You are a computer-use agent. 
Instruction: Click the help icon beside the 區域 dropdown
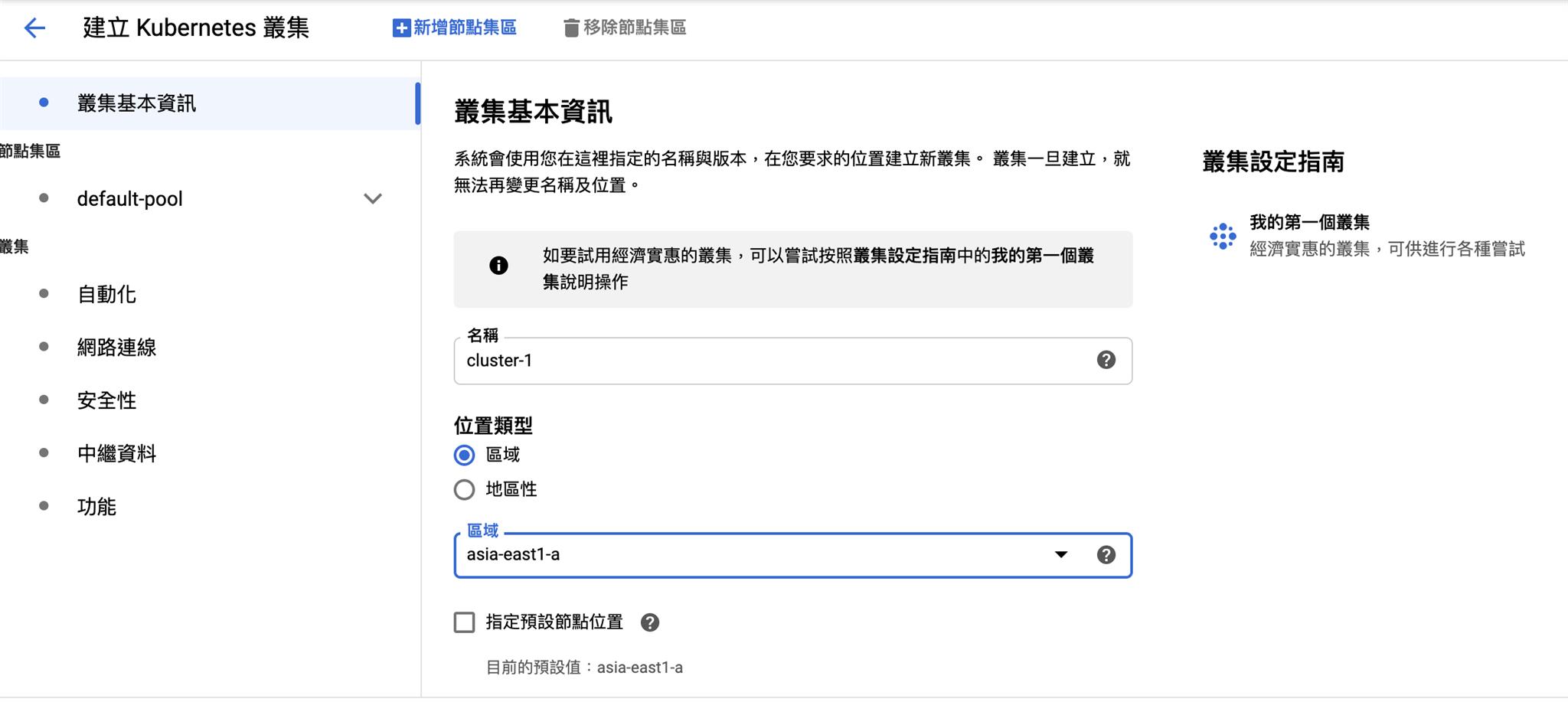[x=1106, y=555]
